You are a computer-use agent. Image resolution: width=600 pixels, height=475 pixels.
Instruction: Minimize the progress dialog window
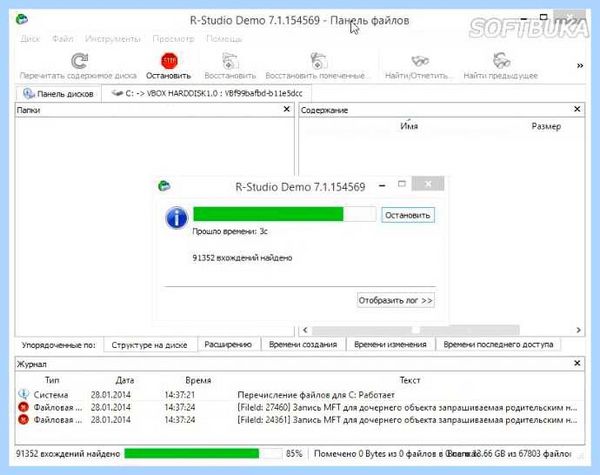(382, 186)
